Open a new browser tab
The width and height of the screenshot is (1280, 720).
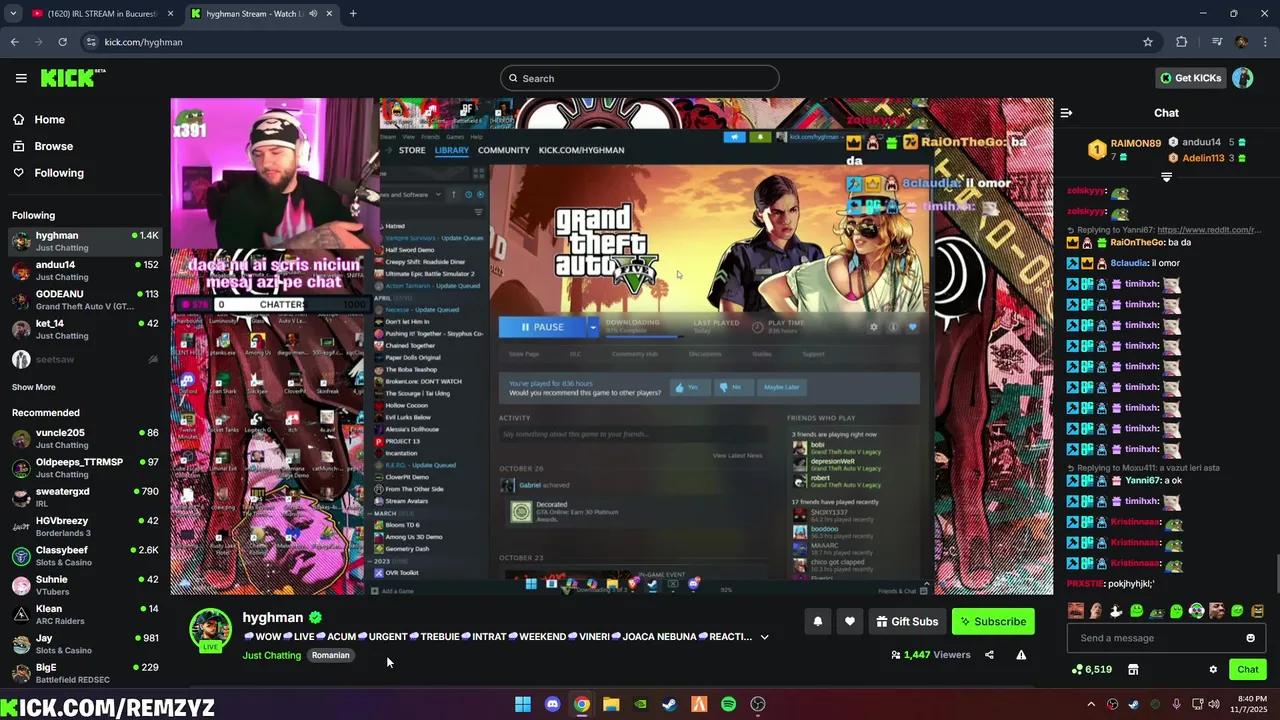click(x=353, y=13)
